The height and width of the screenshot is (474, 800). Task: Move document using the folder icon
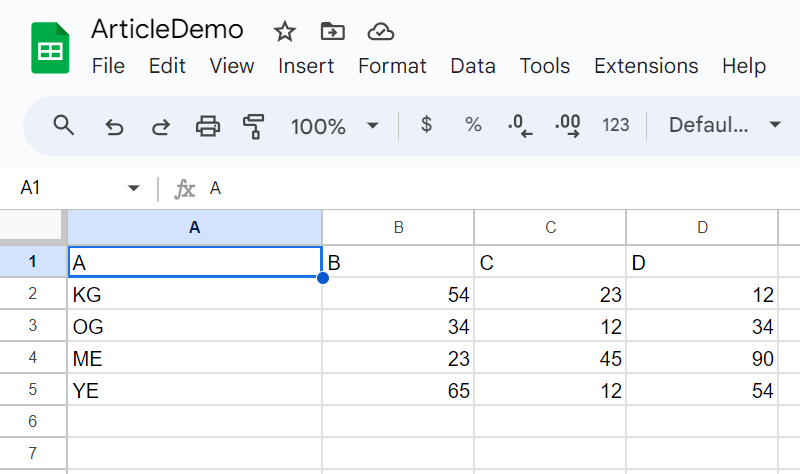tap(333, 32)
